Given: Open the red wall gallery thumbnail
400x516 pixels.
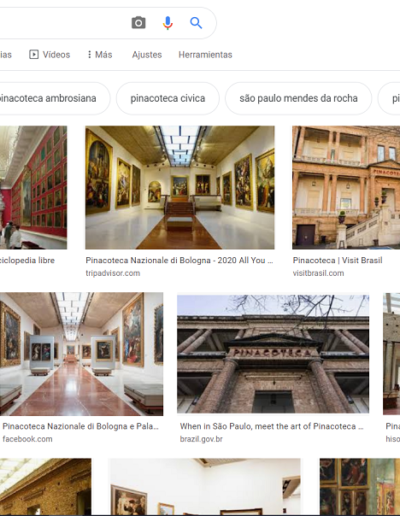Looking at the screenshot, I should [33, 187].
